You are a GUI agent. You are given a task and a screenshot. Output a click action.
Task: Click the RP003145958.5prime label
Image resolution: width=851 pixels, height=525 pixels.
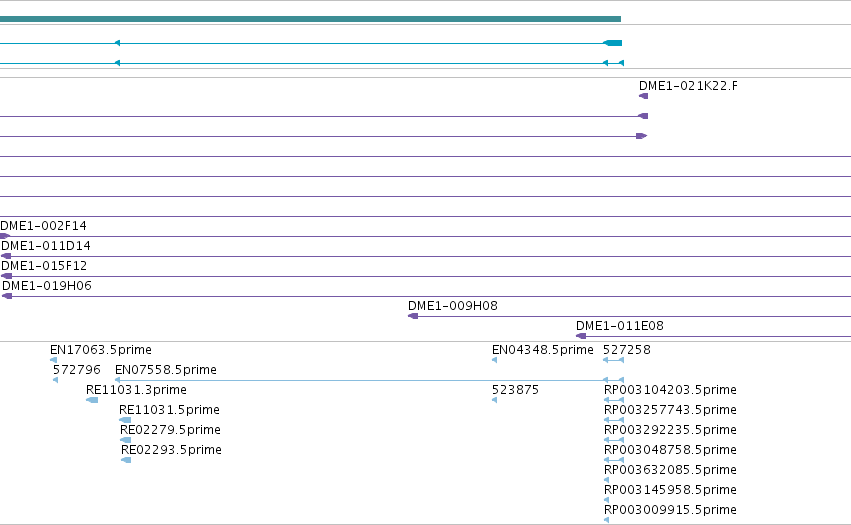pyautogui.click(x=670, y=490)
